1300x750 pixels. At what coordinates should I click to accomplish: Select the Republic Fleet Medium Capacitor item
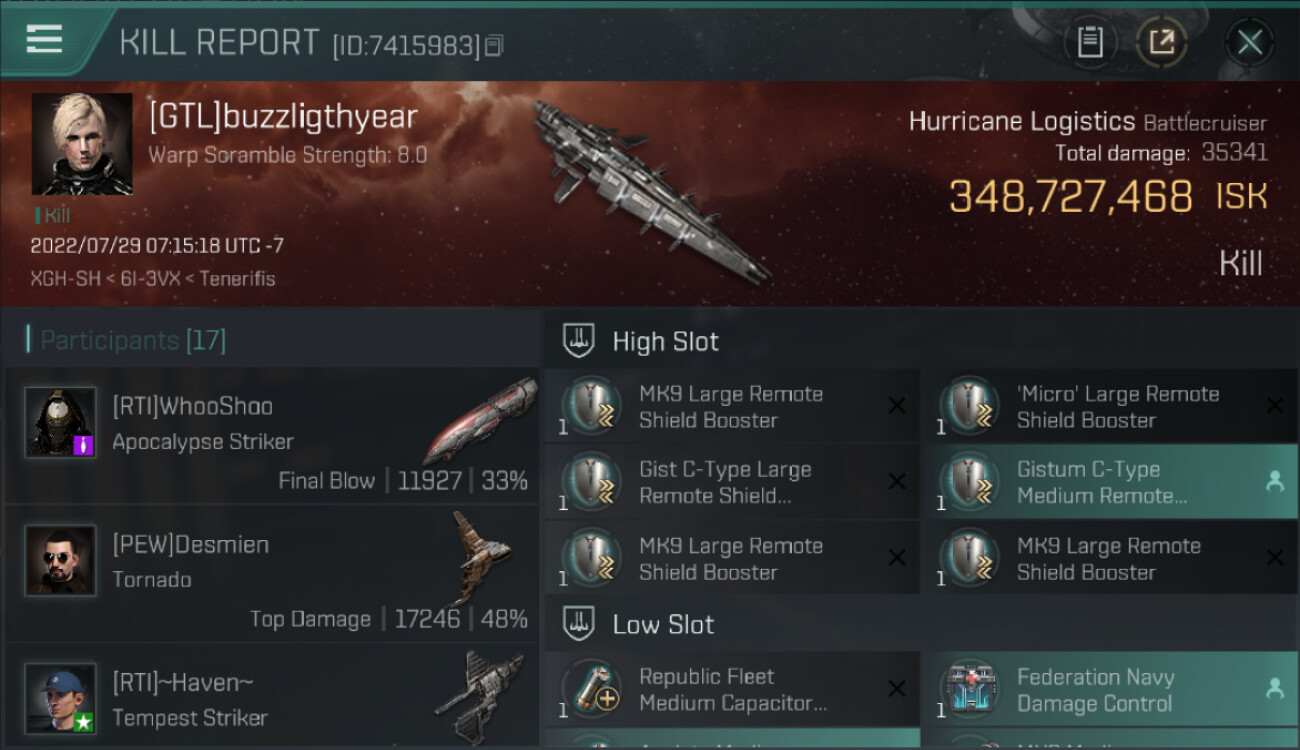731,690
